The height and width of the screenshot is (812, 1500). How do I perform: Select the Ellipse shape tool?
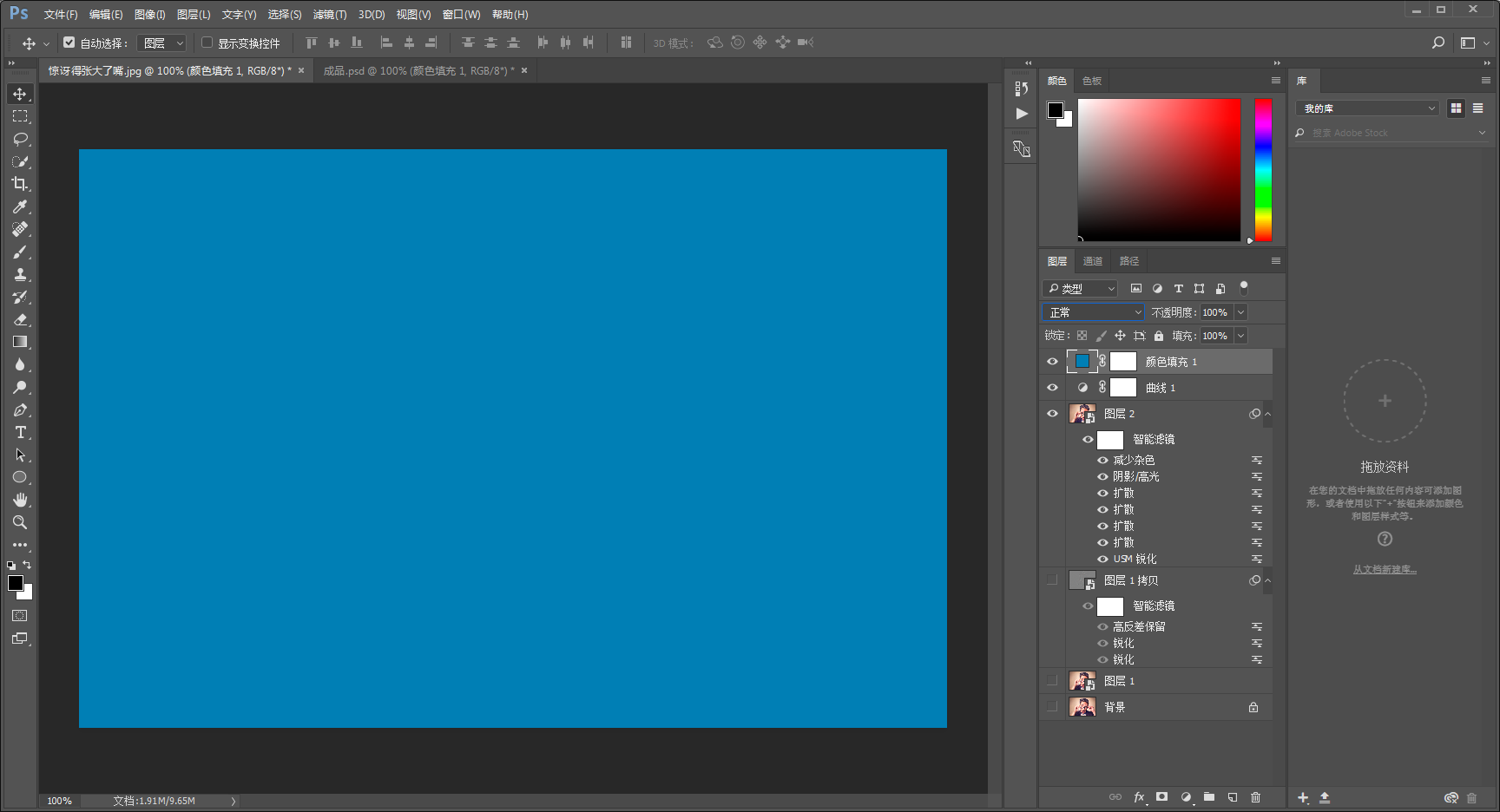[x=20, y=477]
